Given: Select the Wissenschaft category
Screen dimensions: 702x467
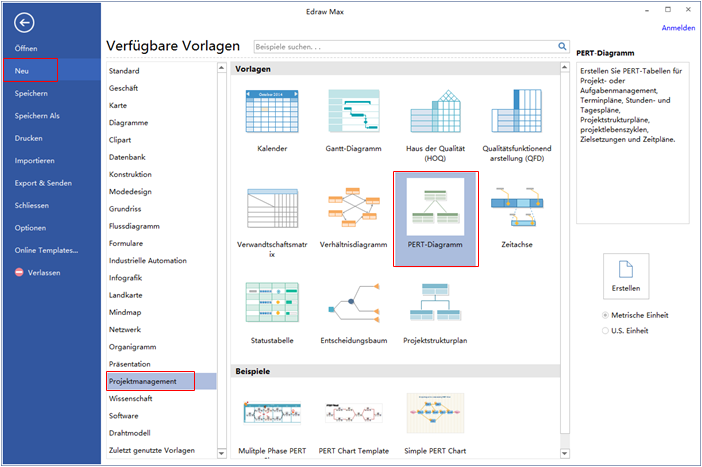Looking at the screenshot, I should tap(130, 398).
